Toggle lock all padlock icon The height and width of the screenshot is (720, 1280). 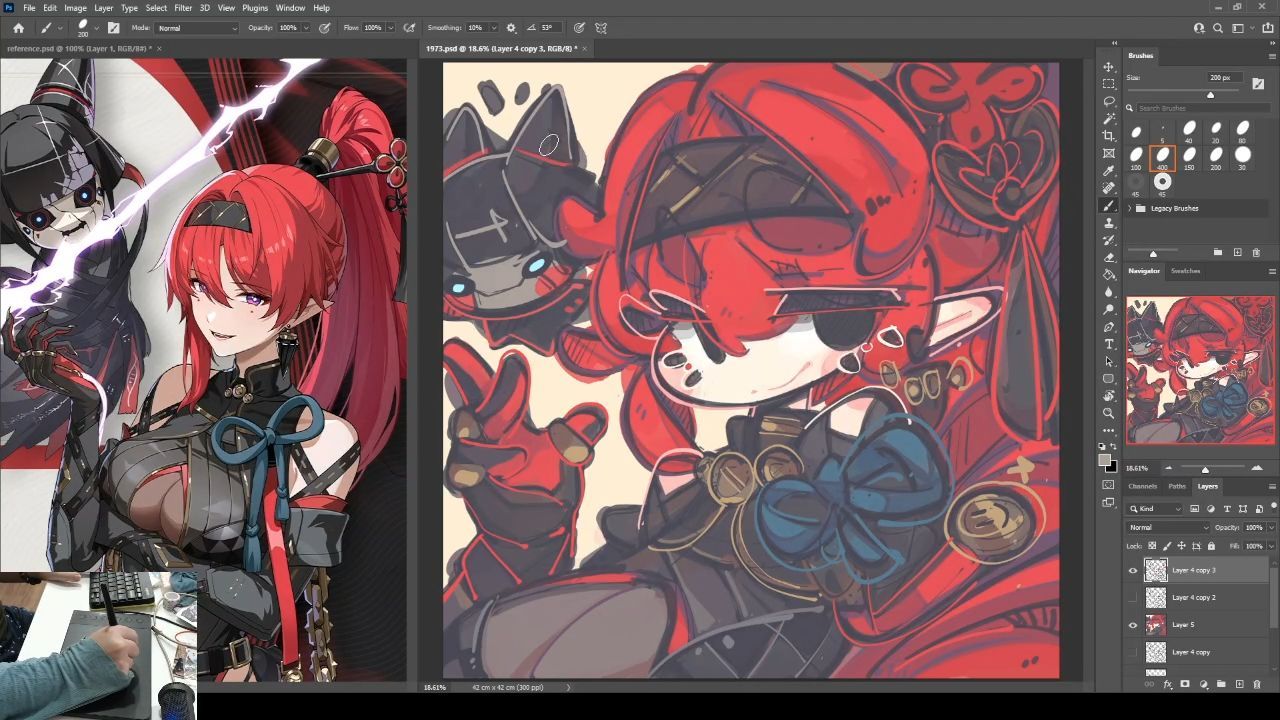point(1211,546)
